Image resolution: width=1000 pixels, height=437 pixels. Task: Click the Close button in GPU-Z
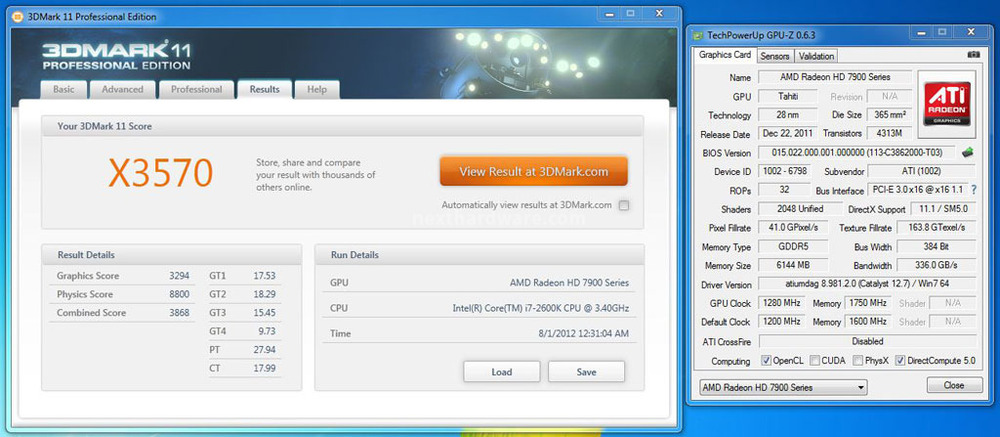954,385
